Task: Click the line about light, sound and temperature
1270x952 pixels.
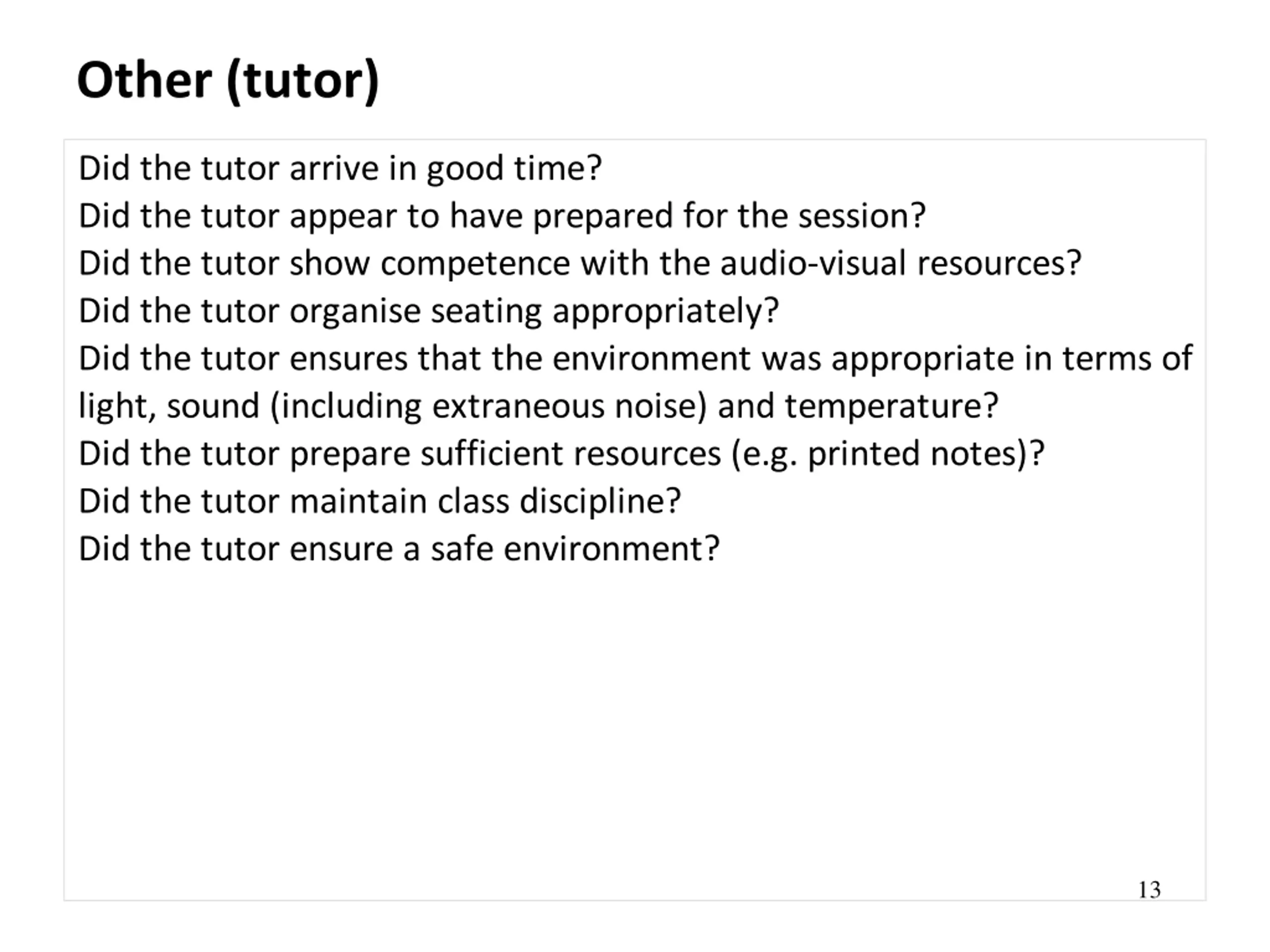Action: point(539,407)
